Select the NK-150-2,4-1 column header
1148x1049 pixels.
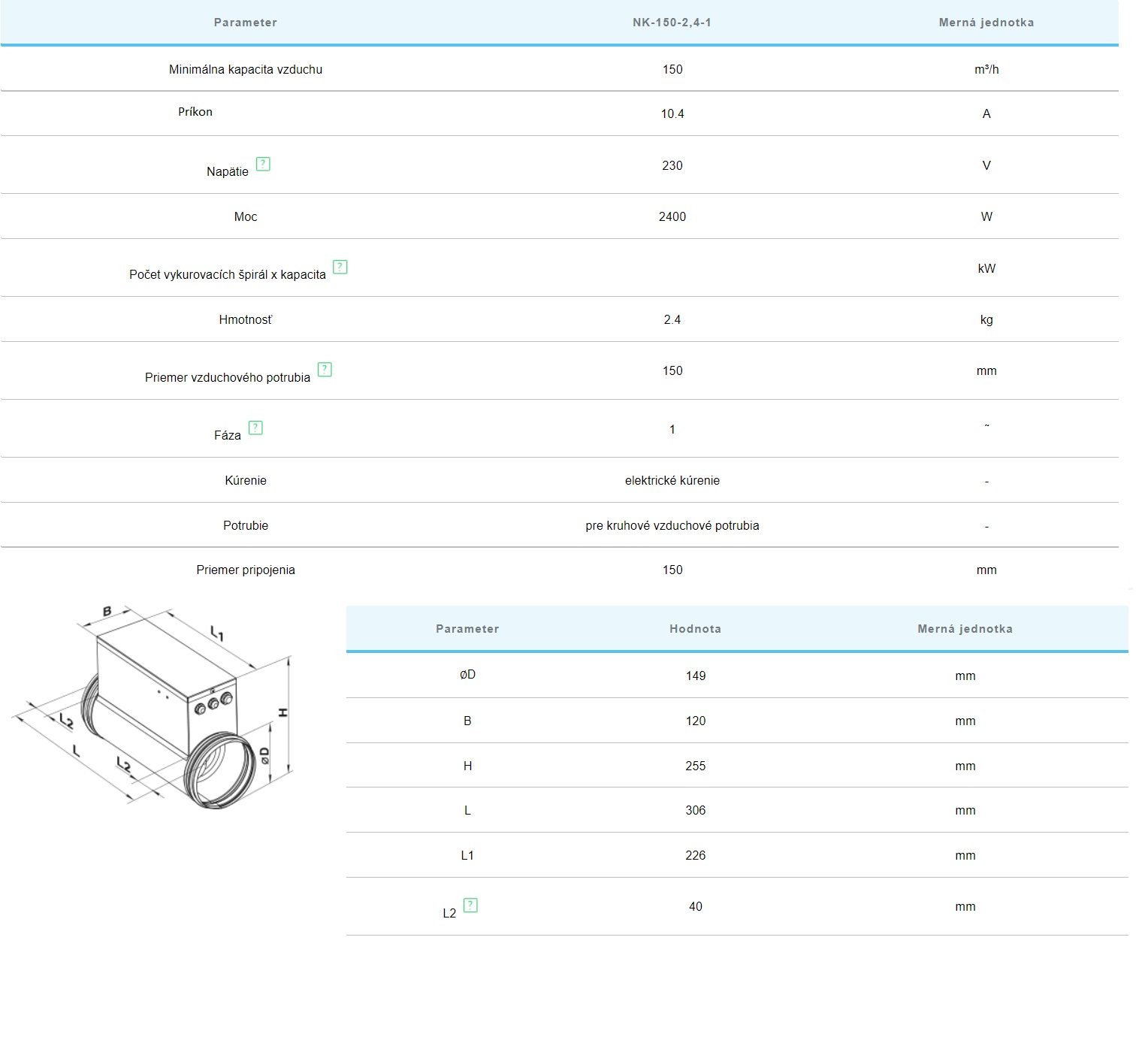pyautogui.click(x=672, y=23)
